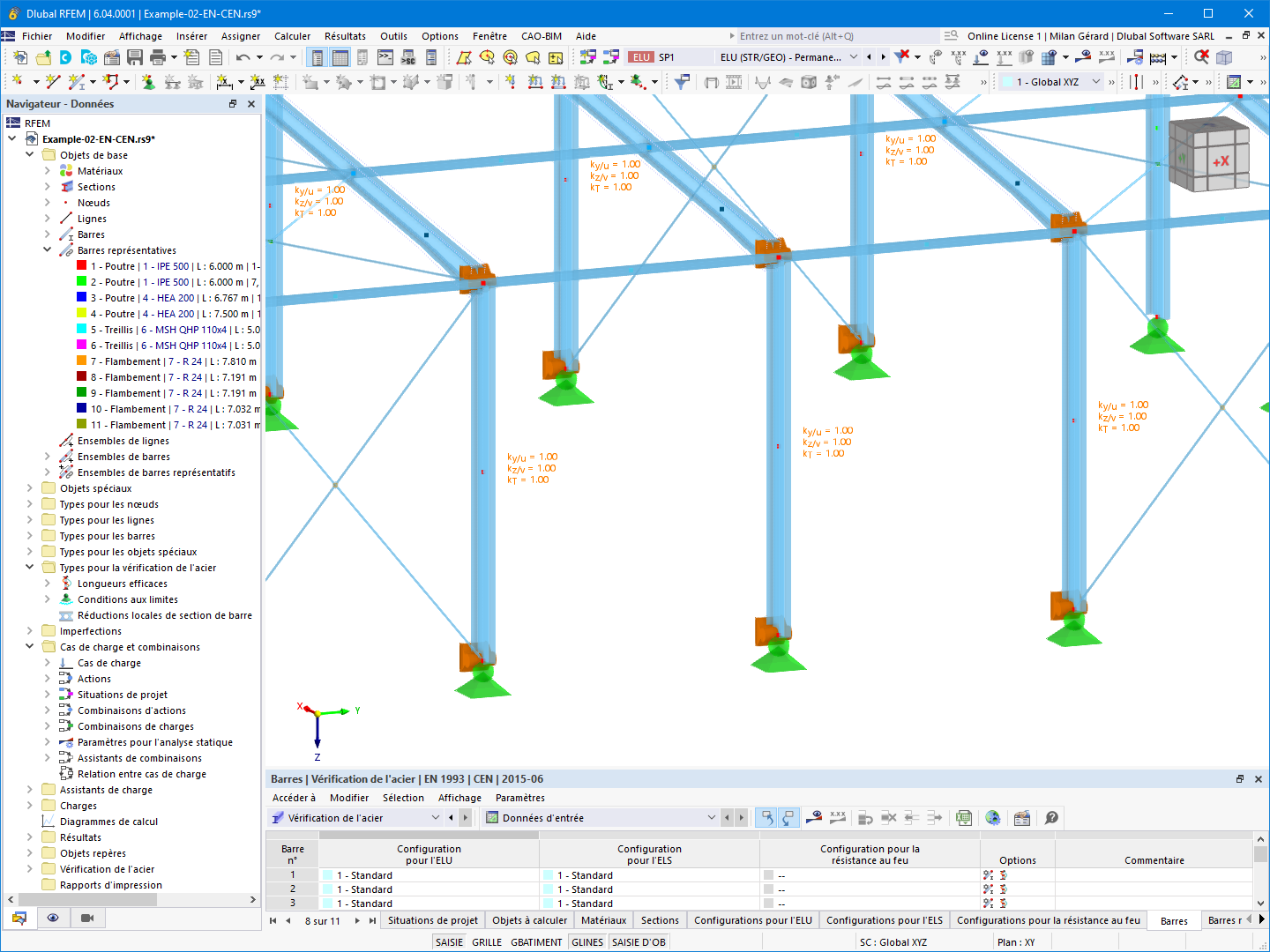Open a model with the folder icon
Viewport: 1270px width, 952px height.
pyautogui.click(x=43, y=57)
